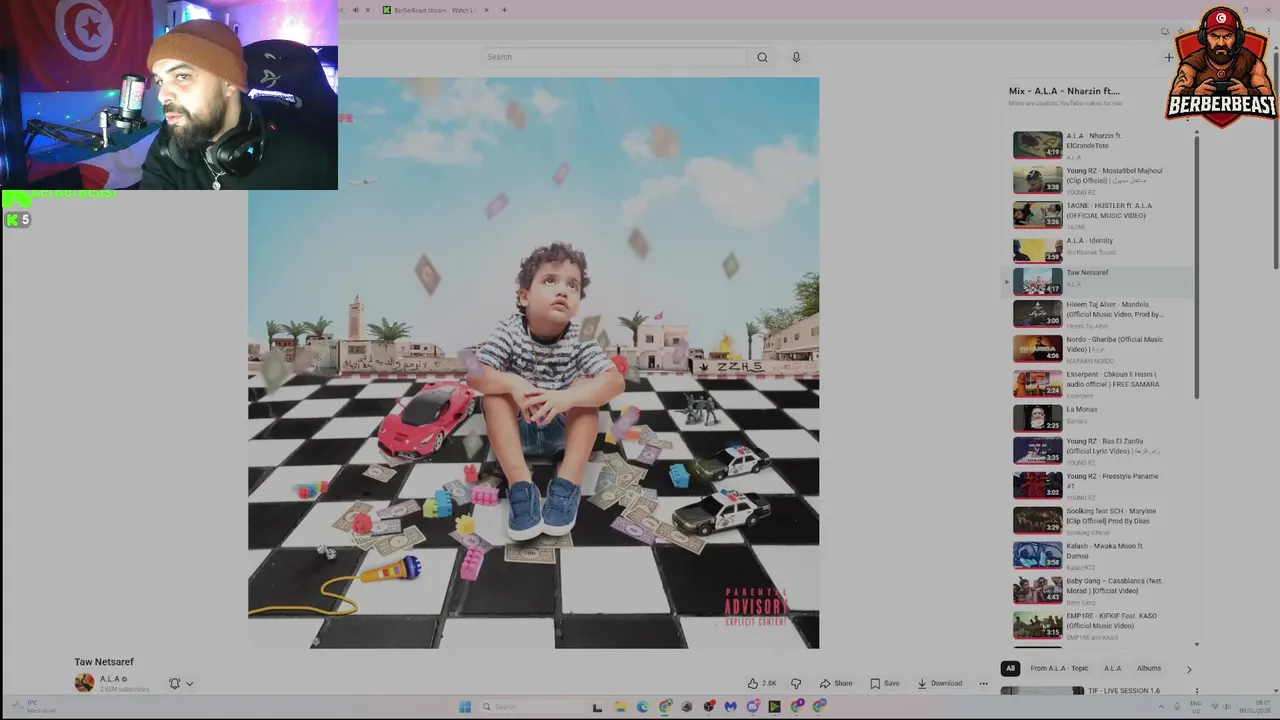Open the Create plus icon near avatar

point(1168,57)
